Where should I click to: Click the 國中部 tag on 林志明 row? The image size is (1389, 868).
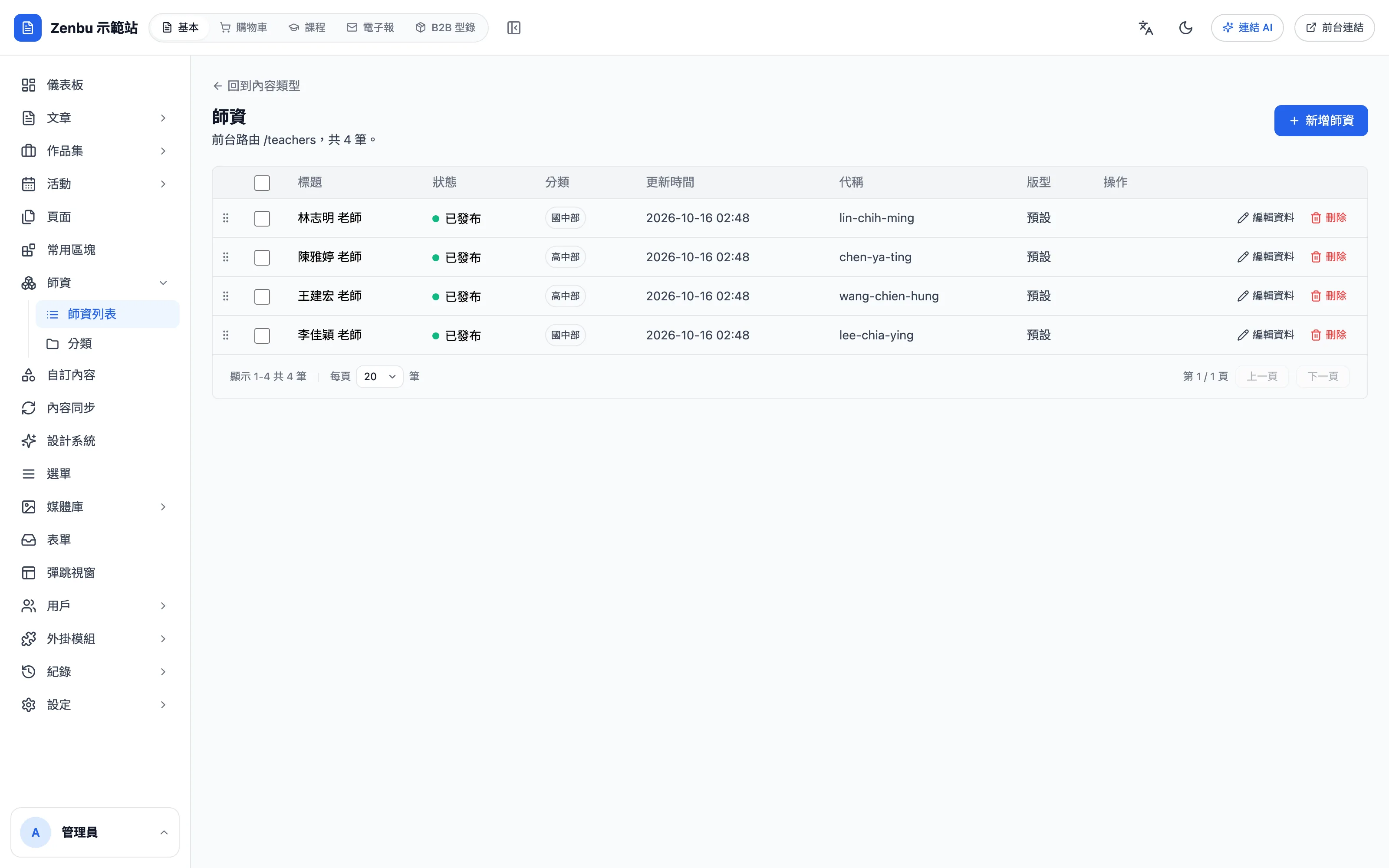coord(565,217)
